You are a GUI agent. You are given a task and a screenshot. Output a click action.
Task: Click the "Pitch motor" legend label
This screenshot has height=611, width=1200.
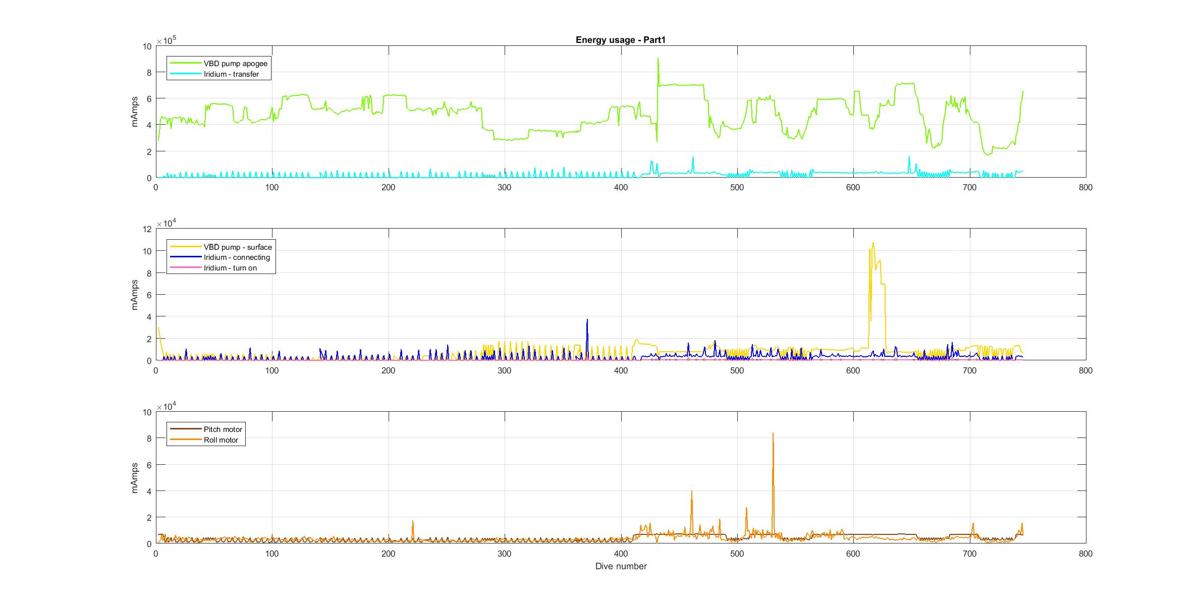(x=223, y=429)
